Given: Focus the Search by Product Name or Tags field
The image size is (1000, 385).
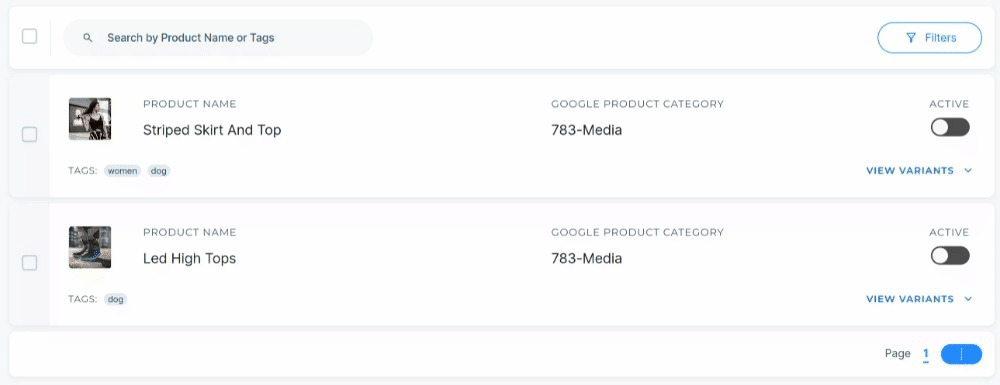Looking at the screenshot, I should point(217,38).
